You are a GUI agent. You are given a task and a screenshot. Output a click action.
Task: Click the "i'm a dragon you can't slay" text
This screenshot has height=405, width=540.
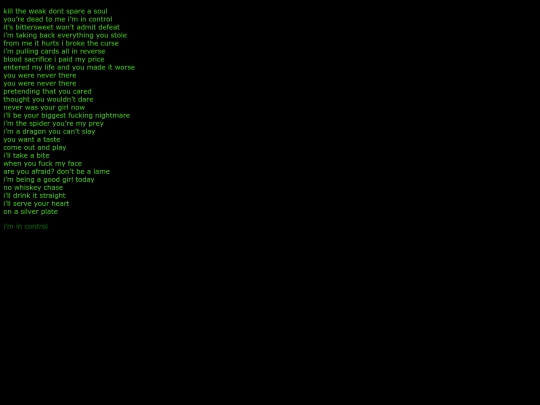point(49,132)
